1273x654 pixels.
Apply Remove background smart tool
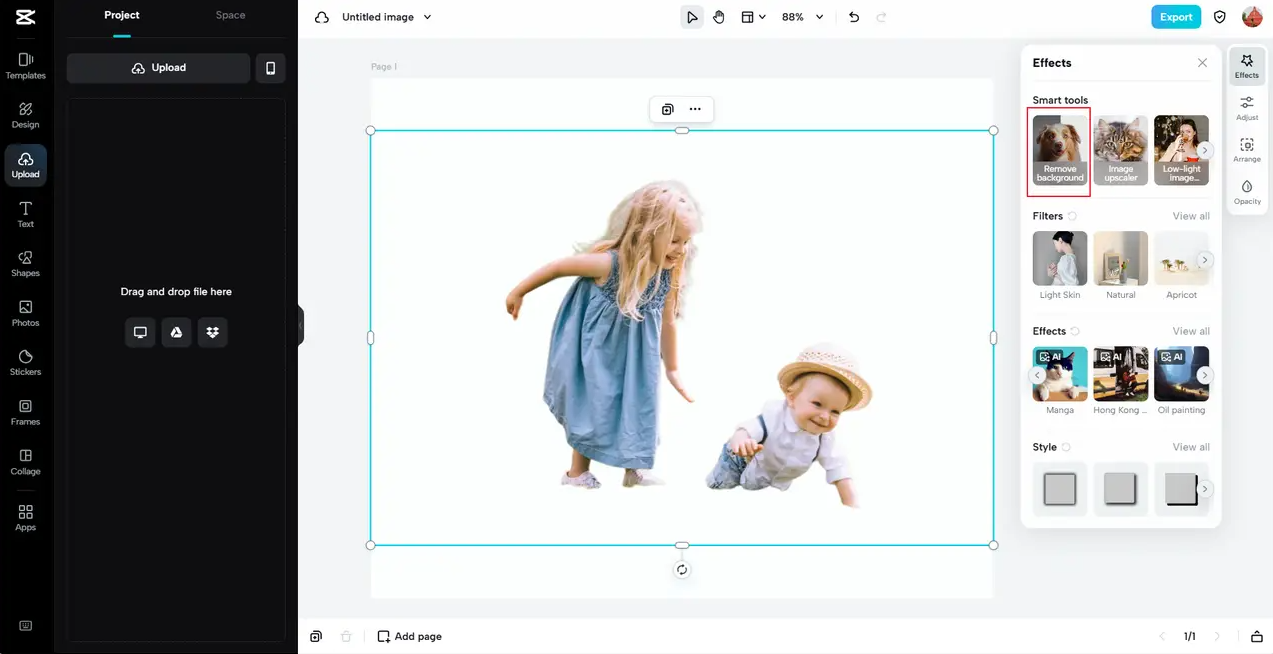click(x=1060, y=150)
